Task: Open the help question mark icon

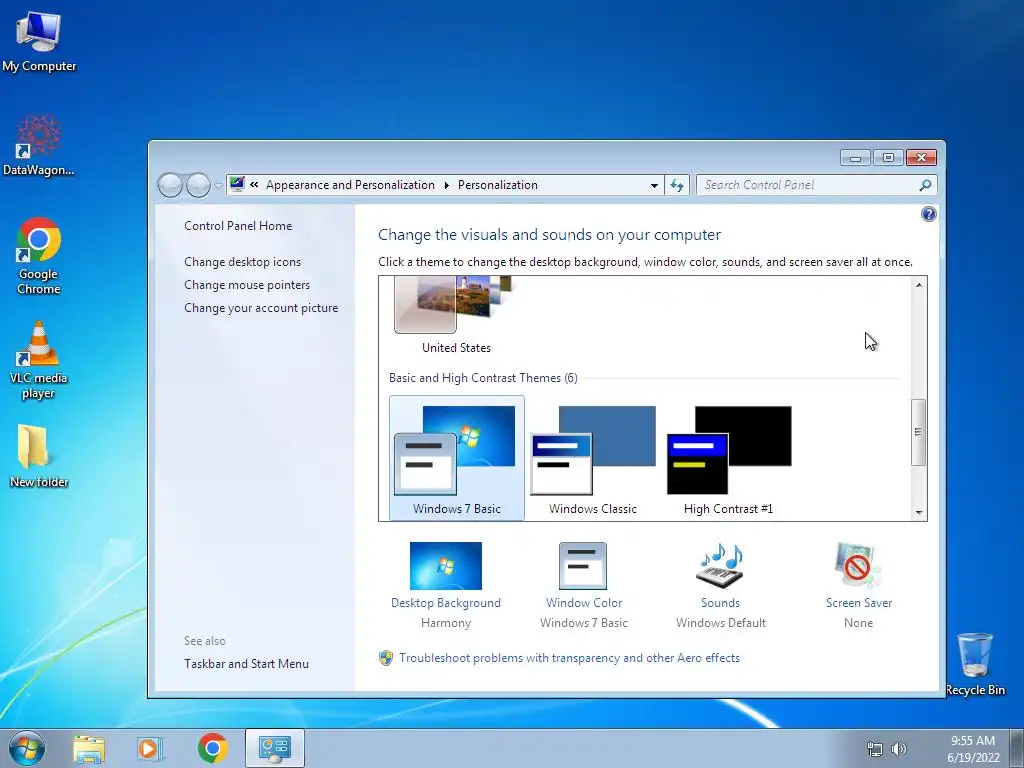Action: point(928,214)
